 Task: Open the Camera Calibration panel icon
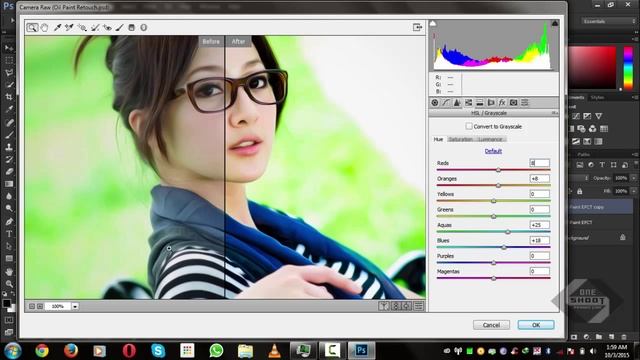click(513, 102)
